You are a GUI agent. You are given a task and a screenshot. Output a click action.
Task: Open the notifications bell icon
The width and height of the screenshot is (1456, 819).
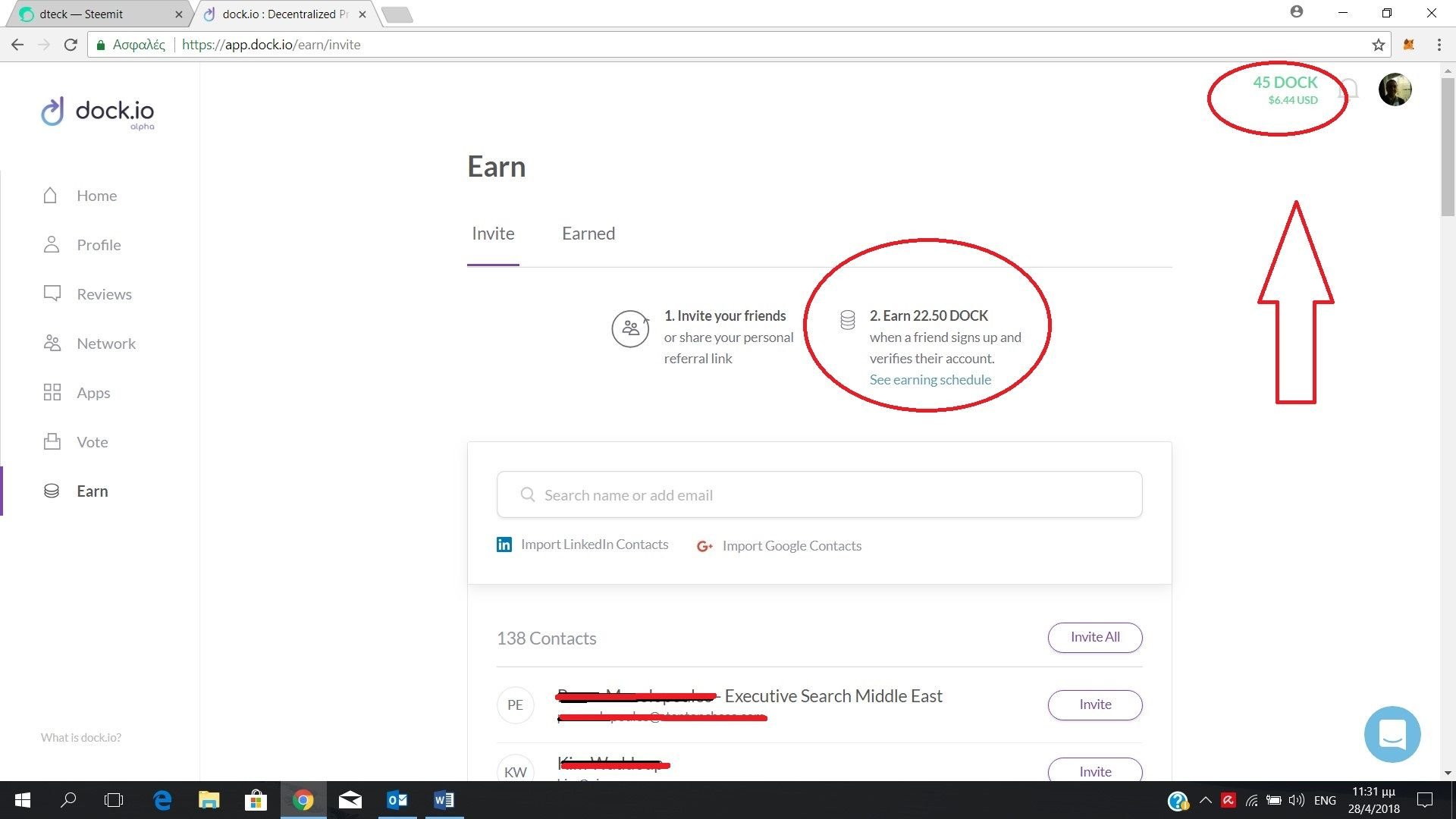click(x=1351, y=89)
